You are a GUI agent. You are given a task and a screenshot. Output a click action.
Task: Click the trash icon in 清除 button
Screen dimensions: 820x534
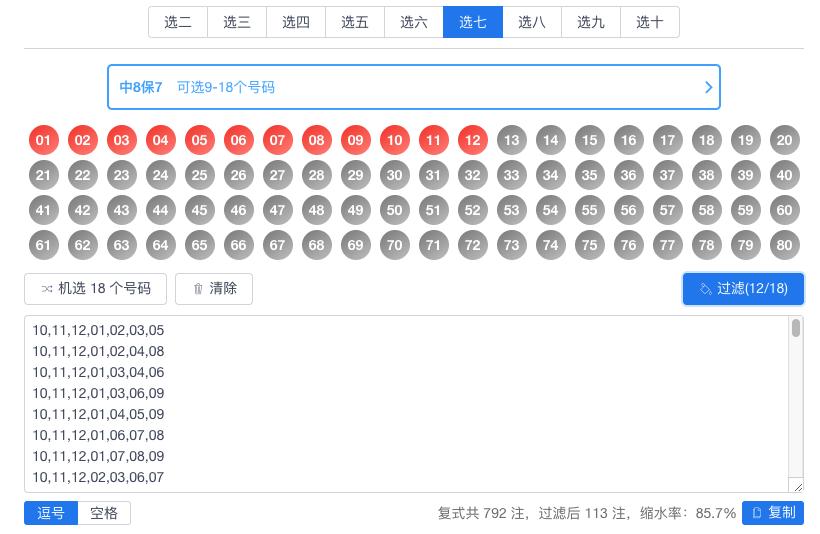[198, 289]
